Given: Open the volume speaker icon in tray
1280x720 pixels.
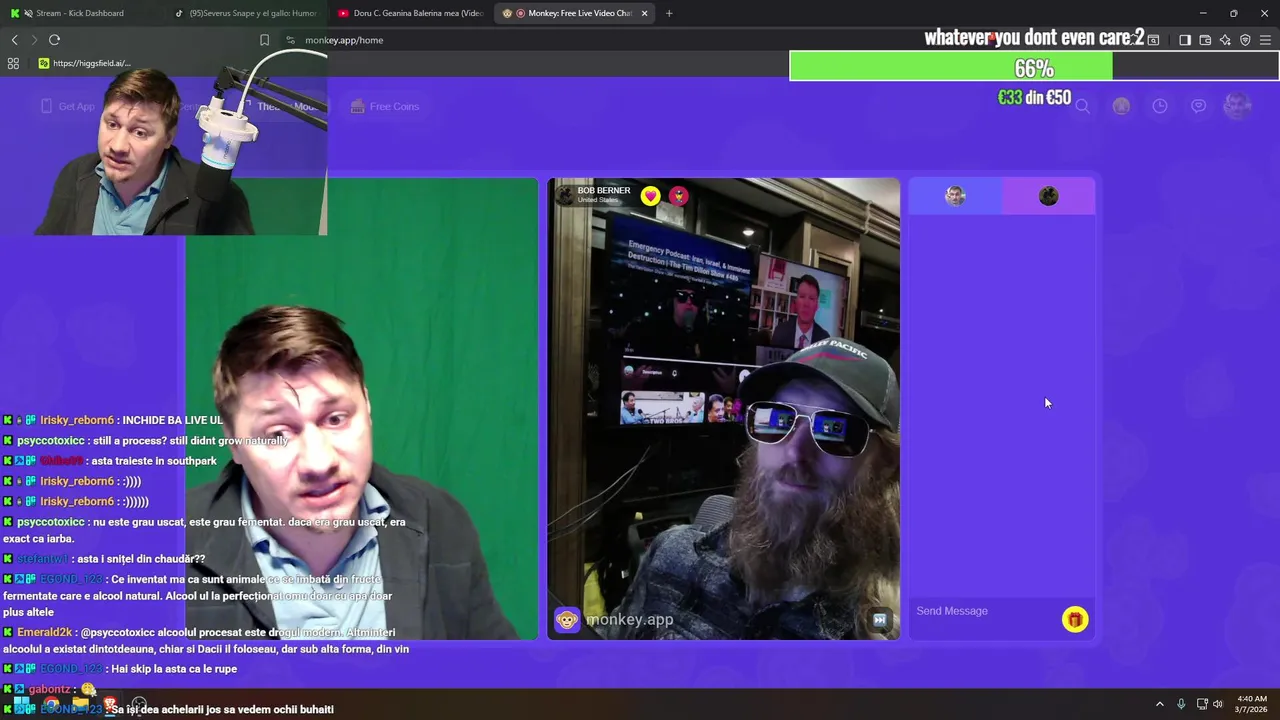Looking at the screenshot, I should pyautogui.click(x=1218, y=704).
